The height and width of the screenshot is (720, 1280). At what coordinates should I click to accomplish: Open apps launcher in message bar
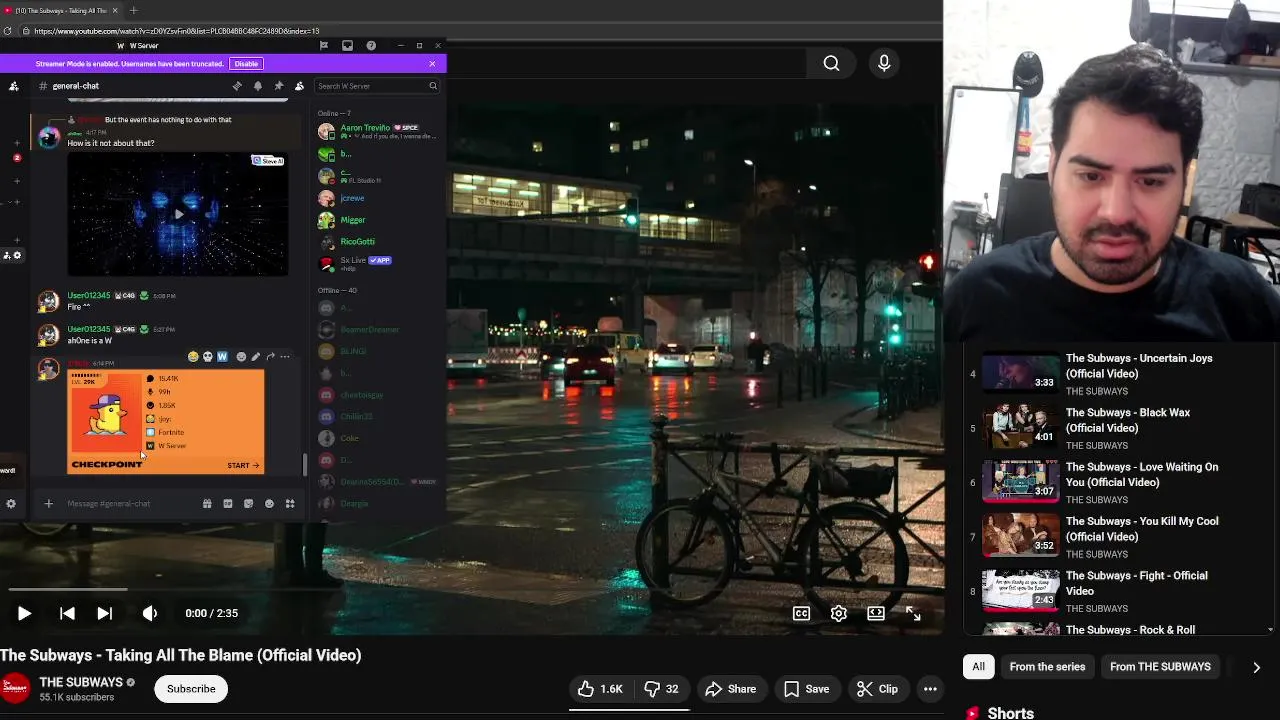click(x=290, y=504)
